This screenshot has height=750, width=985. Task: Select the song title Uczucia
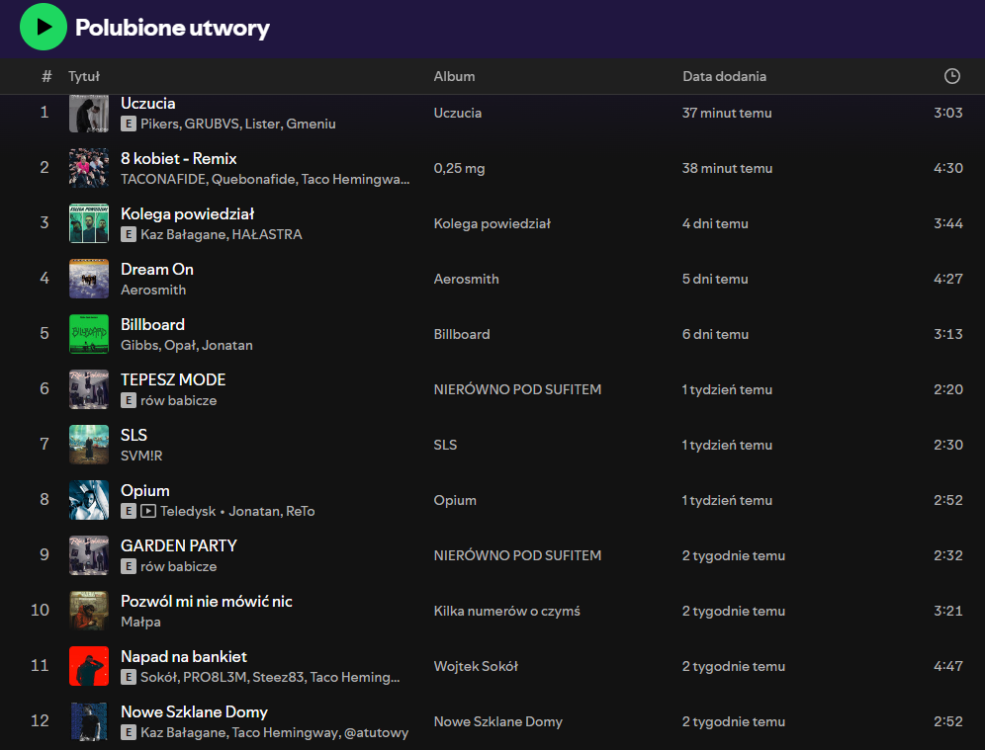click(x=148, y=103)
